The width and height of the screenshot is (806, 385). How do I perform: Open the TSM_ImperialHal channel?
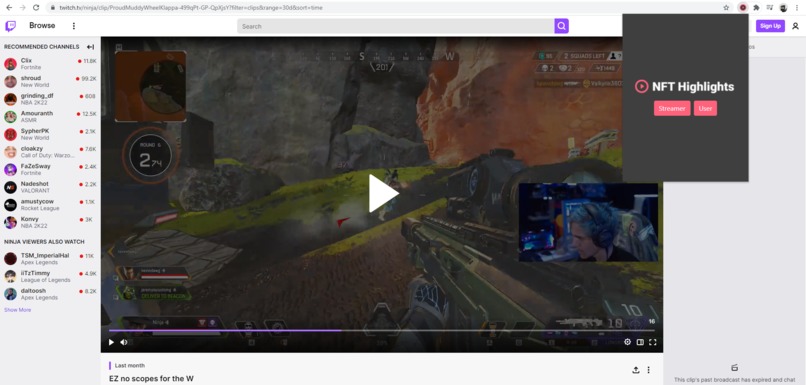click(50, 259)
